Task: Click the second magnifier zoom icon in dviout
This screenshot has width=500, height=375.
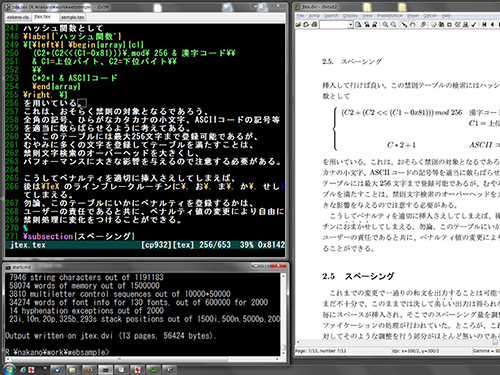Action: pyautogui.click(x=393, y=24)
